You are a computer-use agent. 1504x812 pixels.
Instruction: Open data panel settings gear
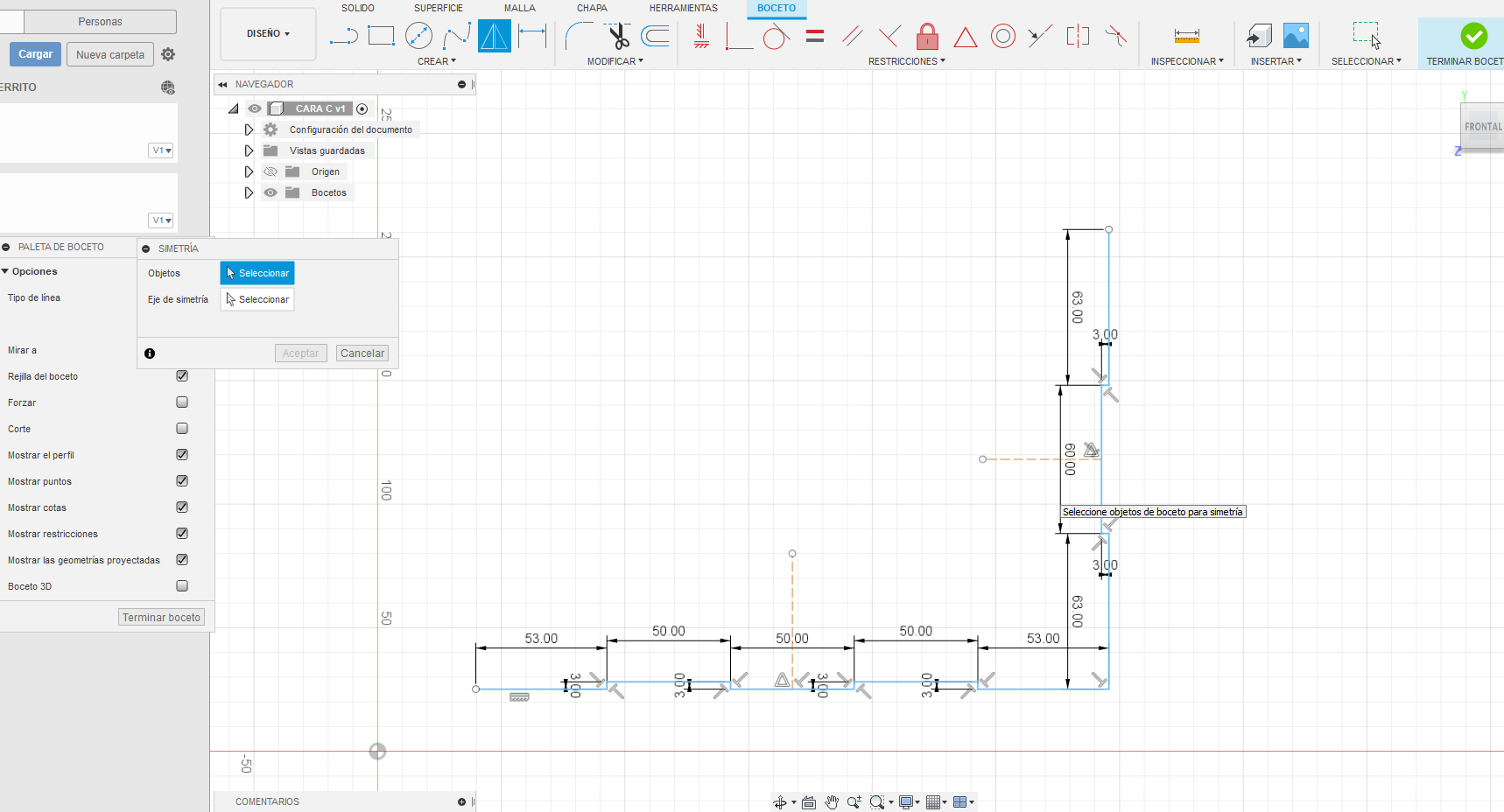pos(168,54)
